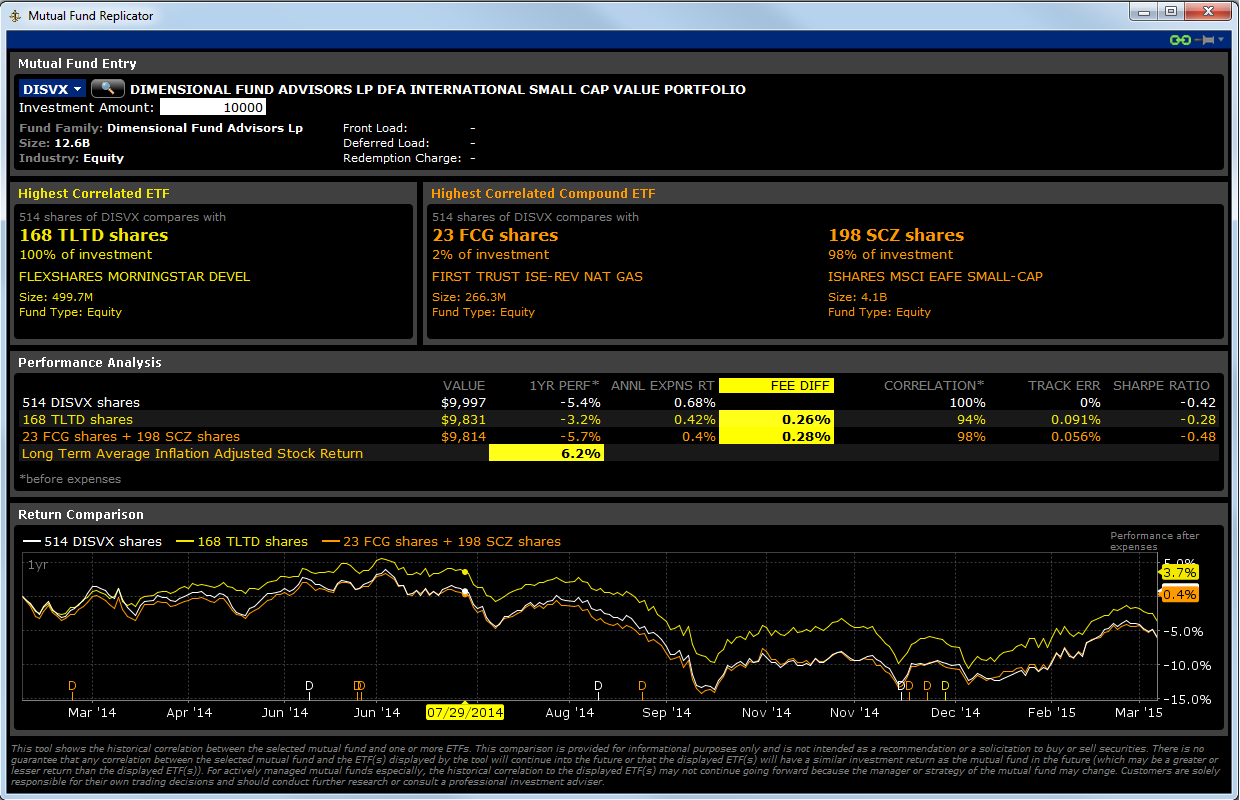The width and height of the screenshot is (1240, 800).
Task: Select the '168 TLTD shares' row in Performance Analysis
Action: coord(618,420)
